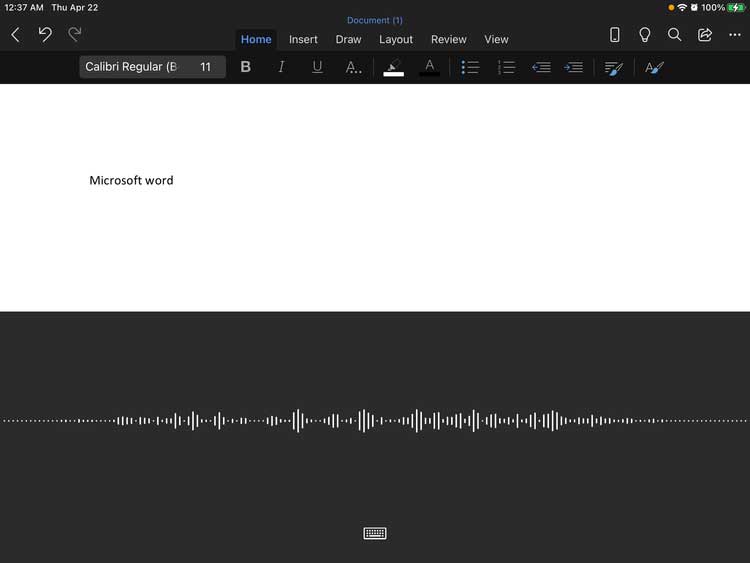Open the Calibri Regular font picker

132,67
